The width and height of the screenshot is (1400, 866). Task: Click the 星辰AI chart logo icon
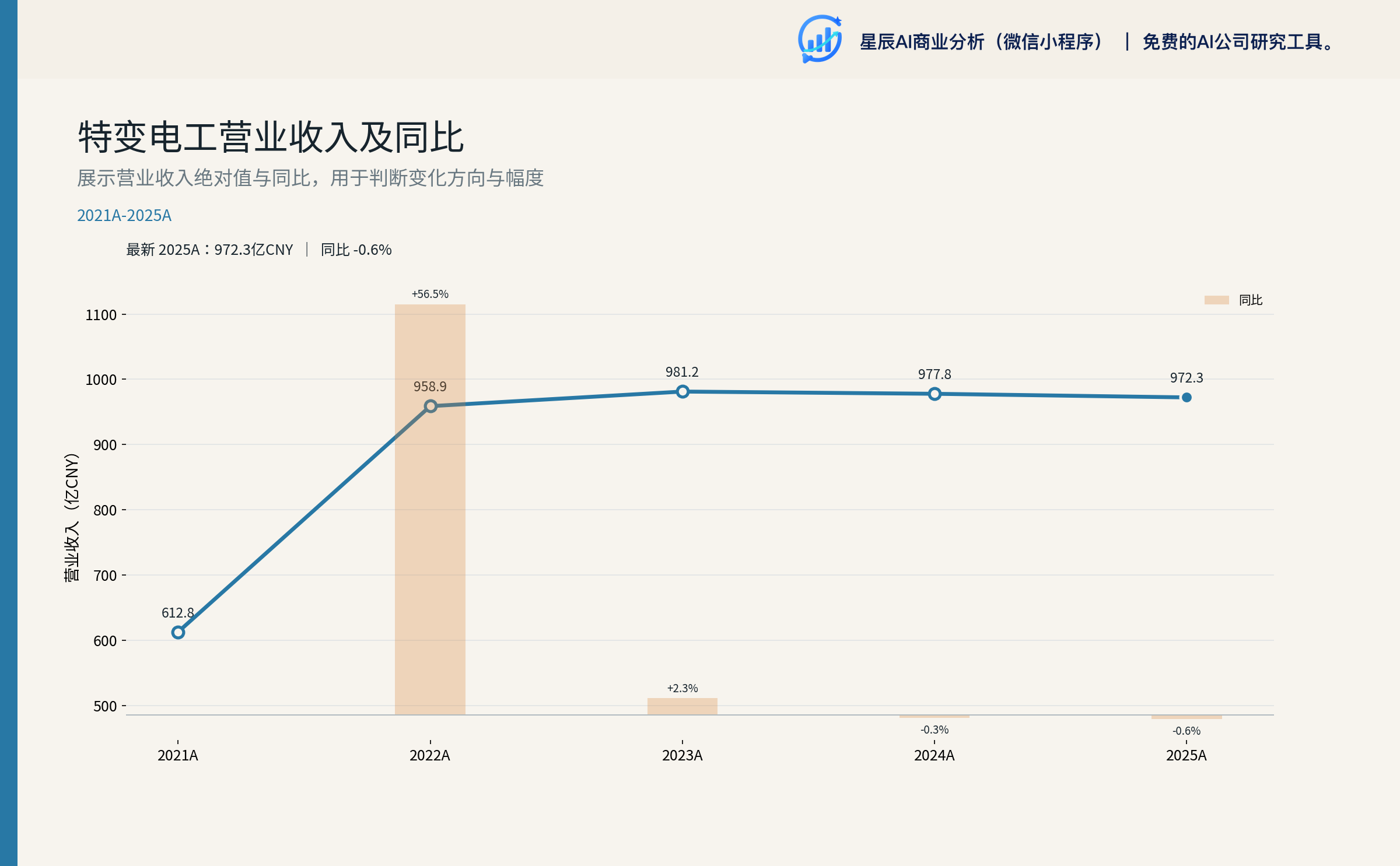[x=820, y=39]
